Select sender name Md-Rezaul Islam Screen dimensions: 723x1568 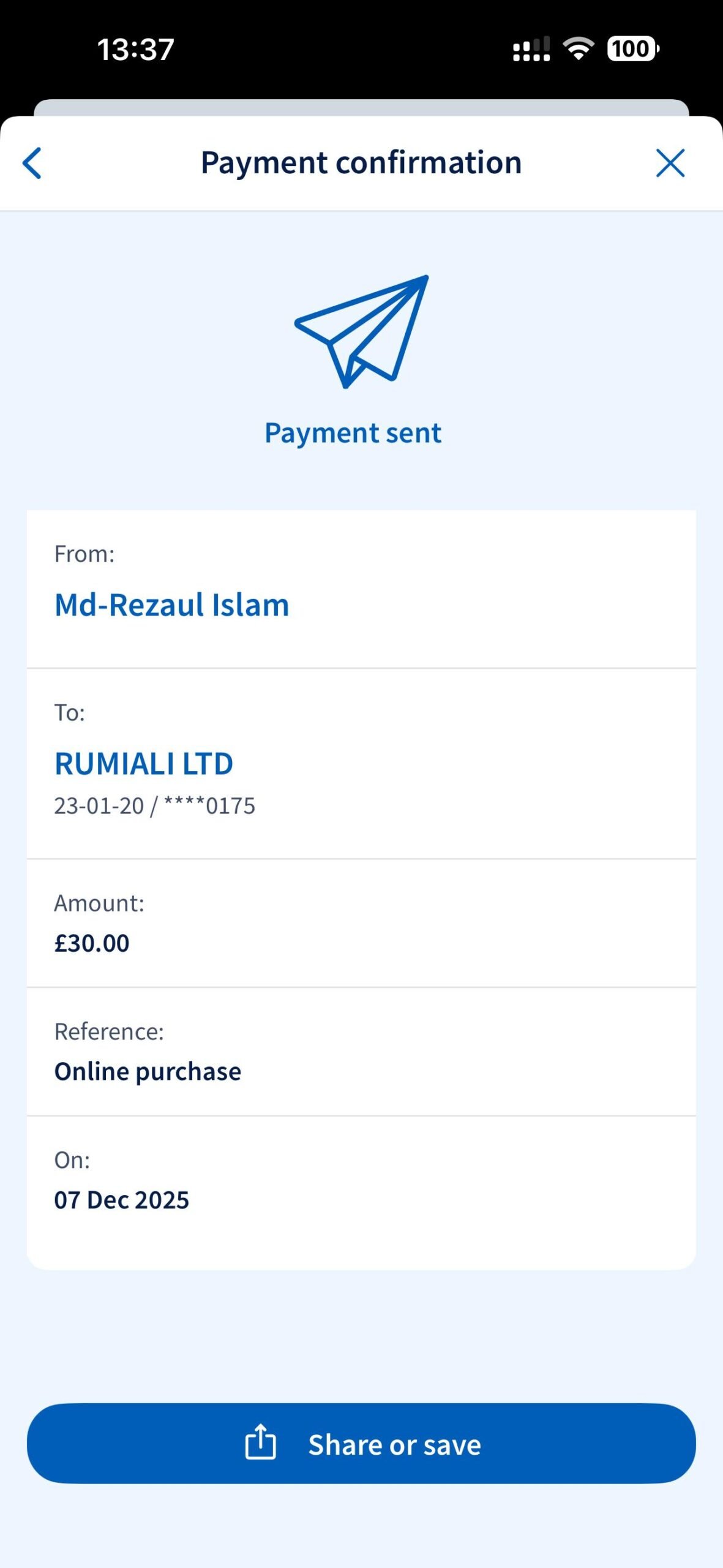pos(171,605)
